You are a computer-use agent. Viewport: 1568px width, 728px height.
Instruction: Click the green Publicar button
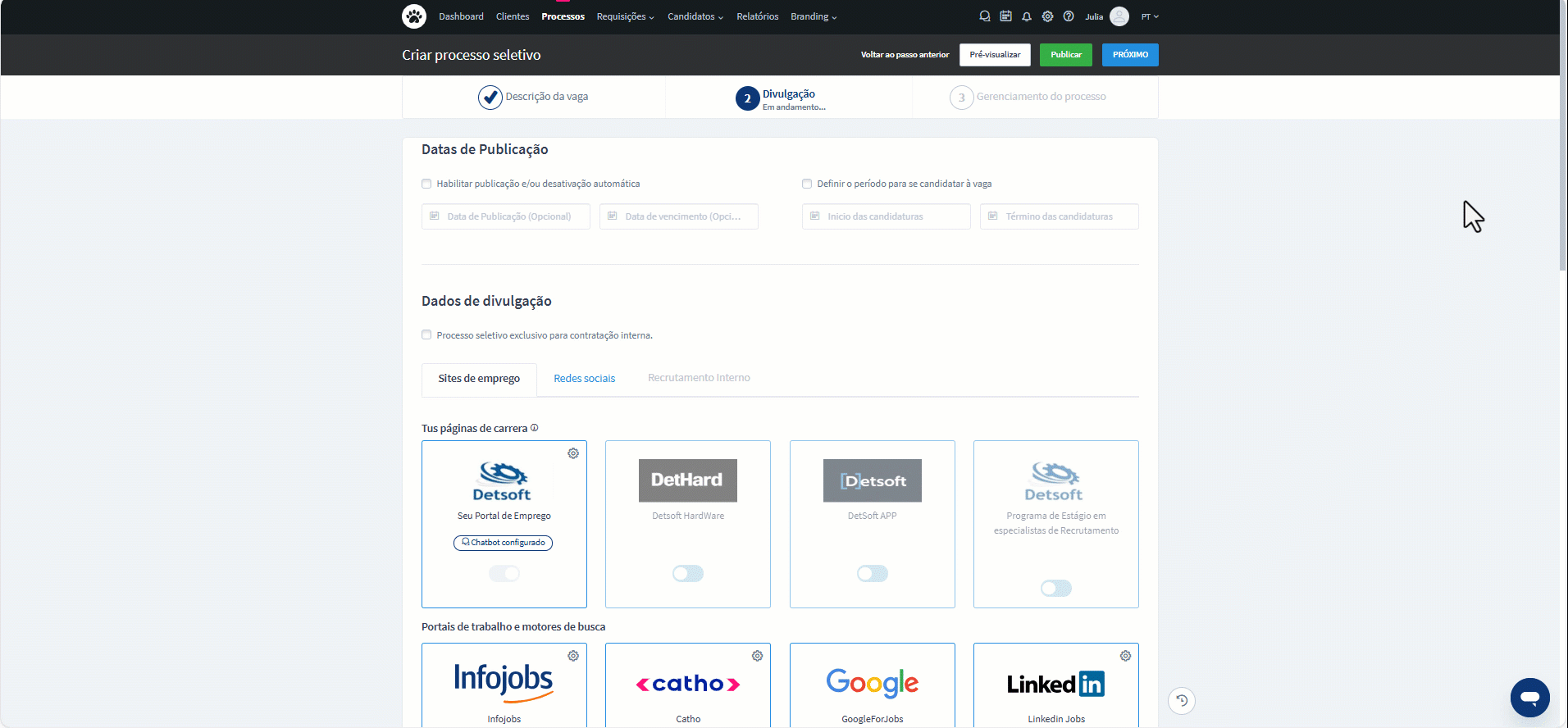1065,55
